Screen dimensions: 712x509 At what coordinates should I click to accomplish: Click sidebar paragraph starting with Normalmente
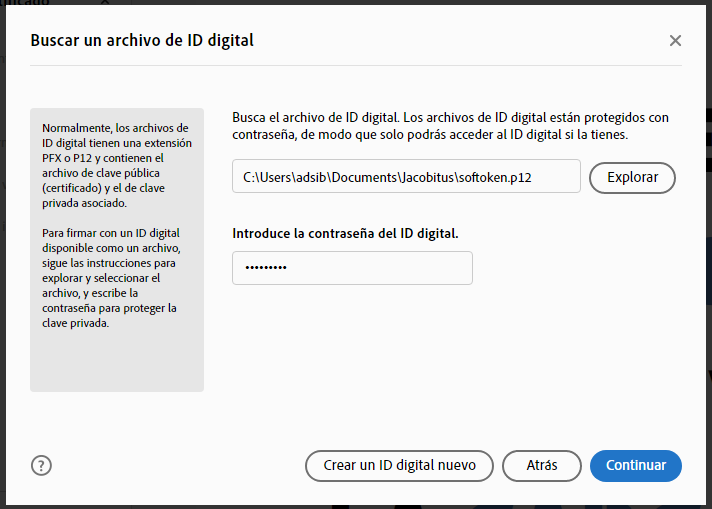116,165
